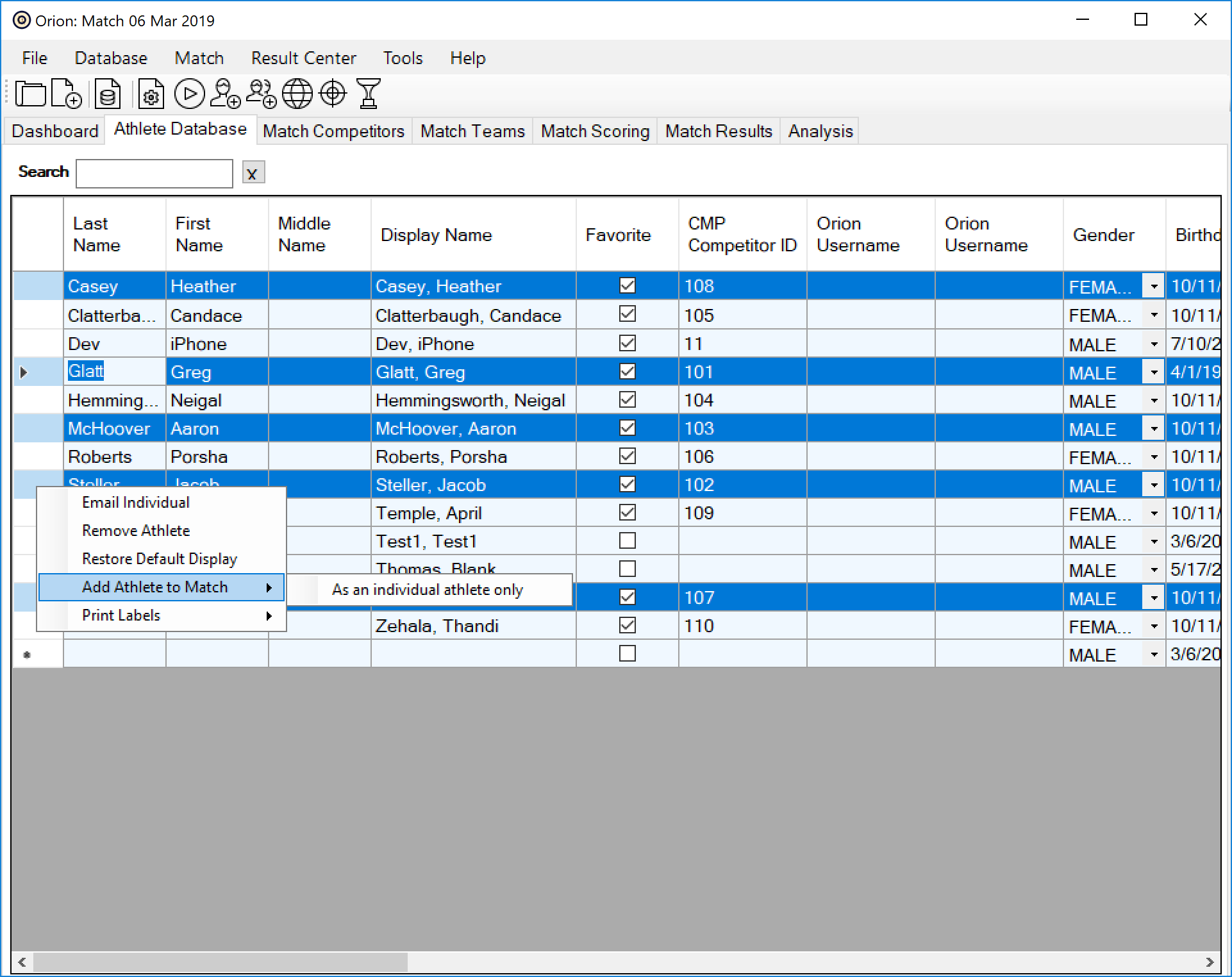The width and height of the screenshot is (1232, 977).
Task: Open the match settings gear document icon
Action: coord(151,94)
